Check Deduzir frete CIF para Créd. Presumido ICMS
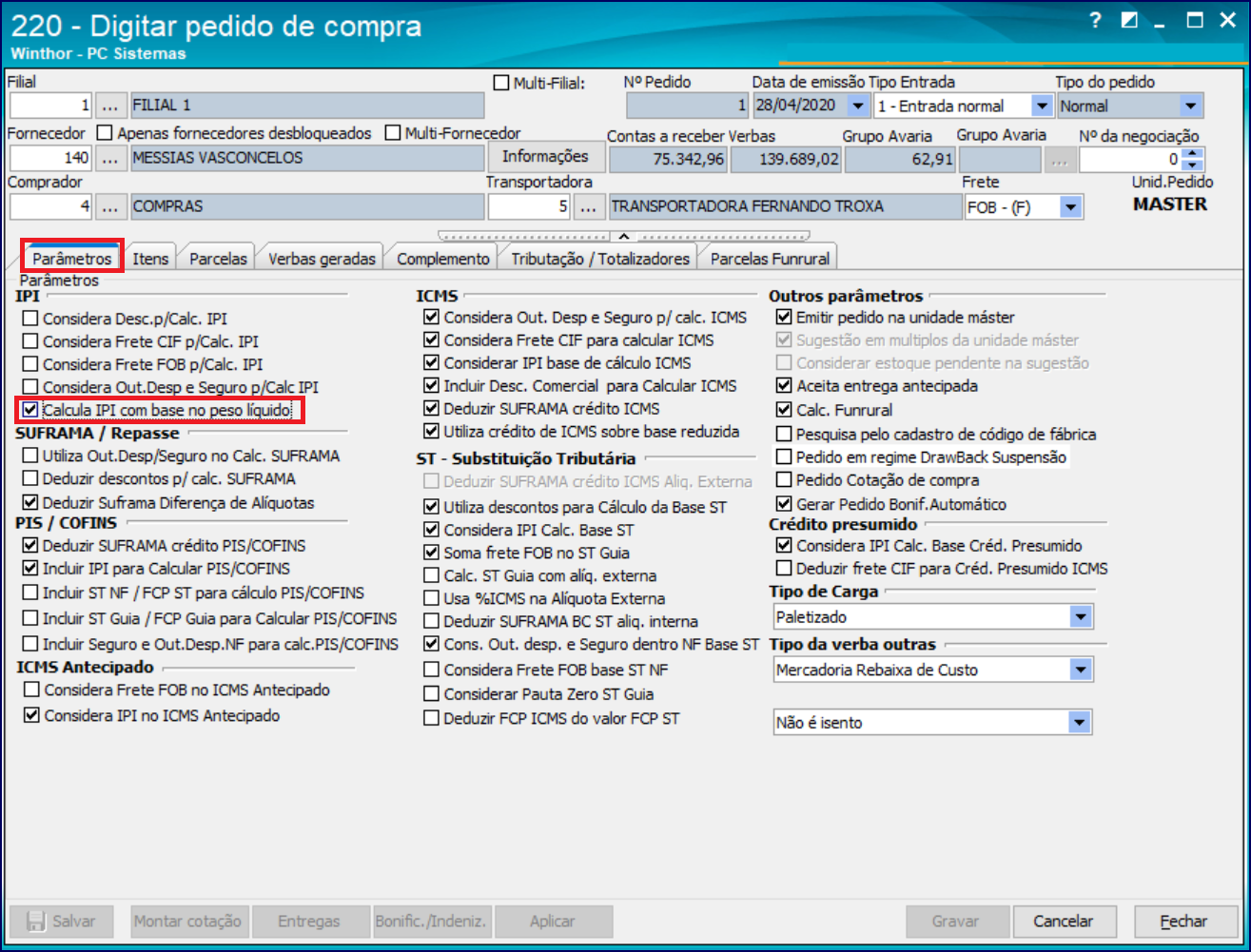Viewport: 1251px width, 952px height. point(784,569)
